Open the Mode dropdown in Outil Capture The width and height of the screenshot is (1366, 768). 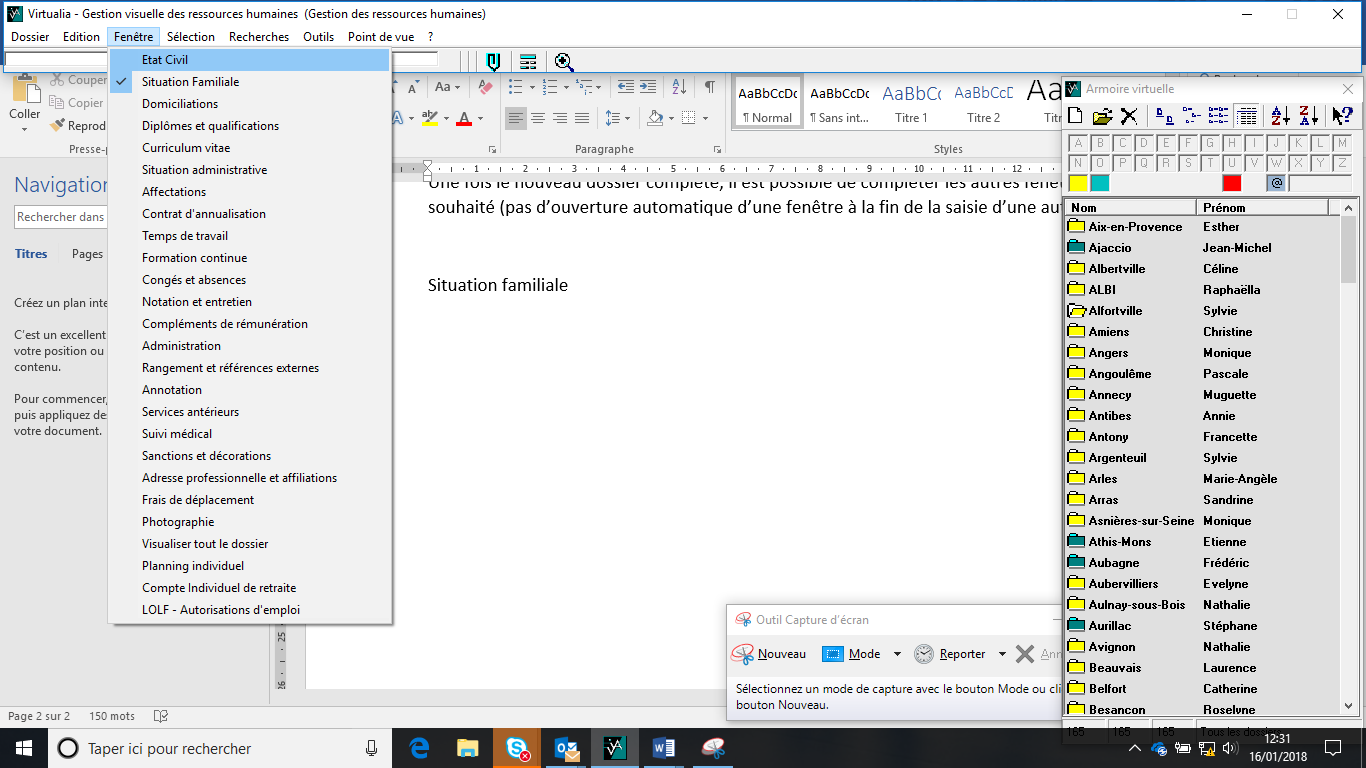pos(897,654)
